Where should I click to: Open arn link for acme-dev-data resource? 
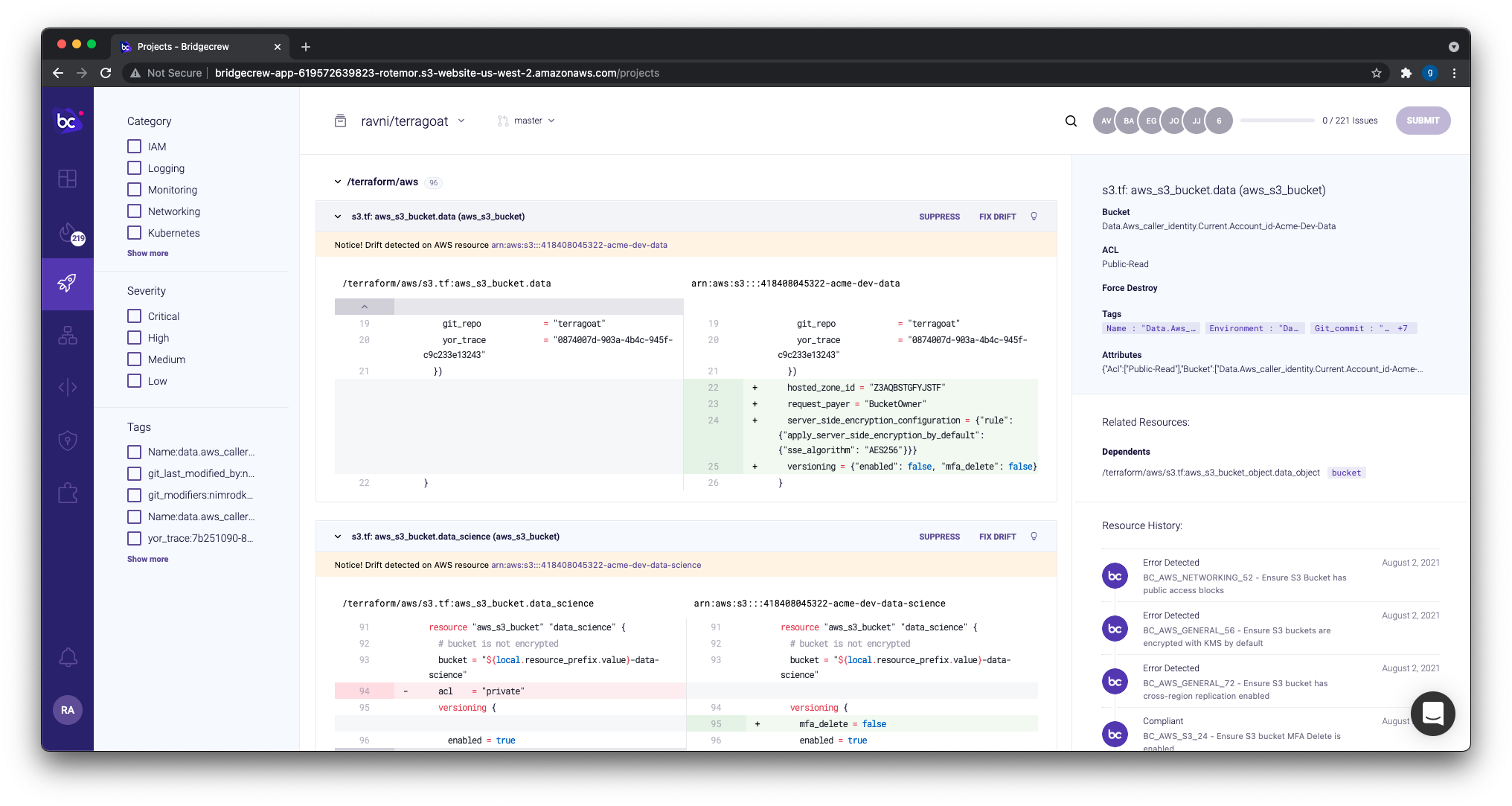click(579, 245)
